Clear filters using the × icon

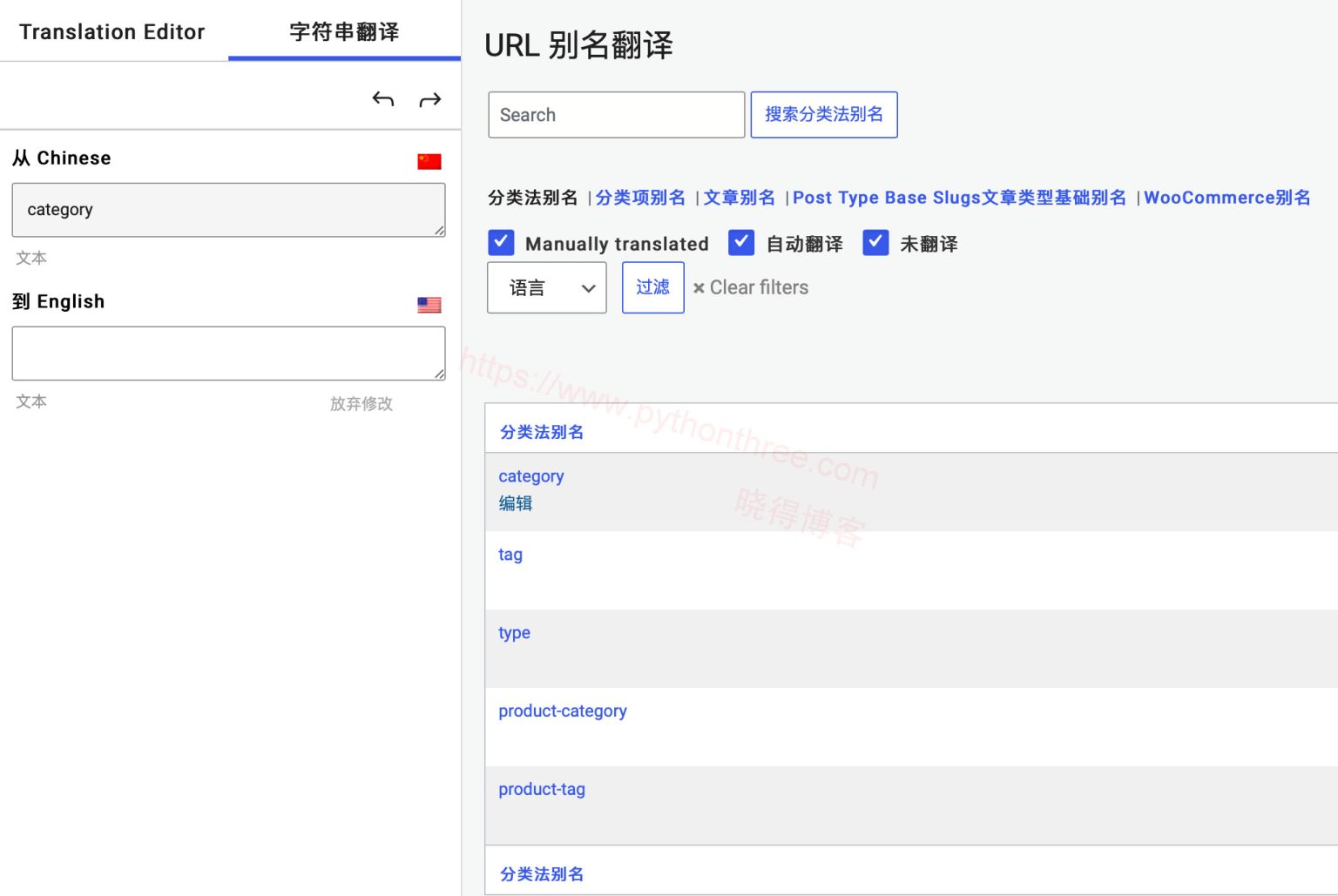[699, 287]
